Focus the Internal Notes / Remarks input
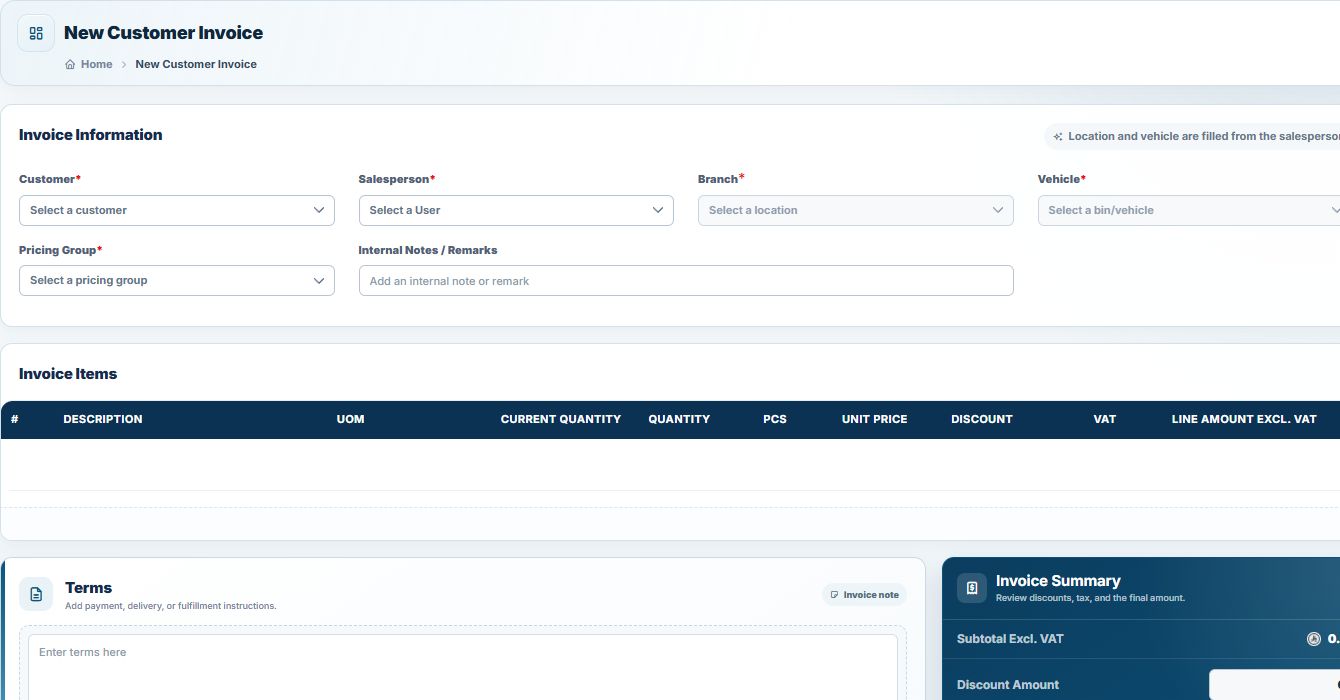 click(x=686, y=281)
